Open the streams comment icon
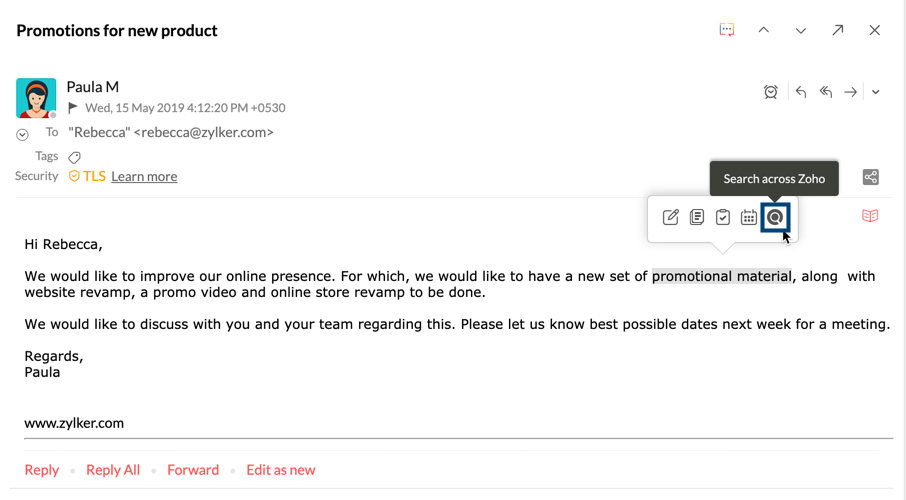This screenshot has width=906, height=500. [727, 30]
